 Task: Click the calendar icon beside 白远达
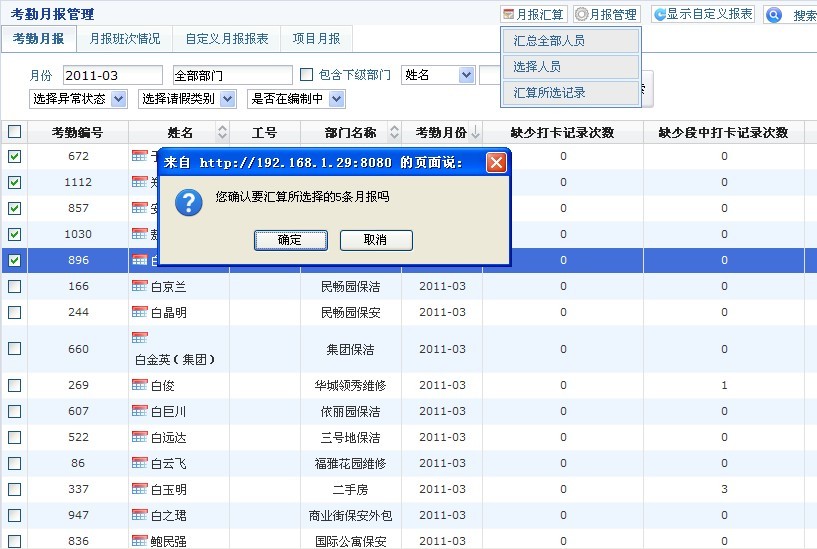pos(140,437)
